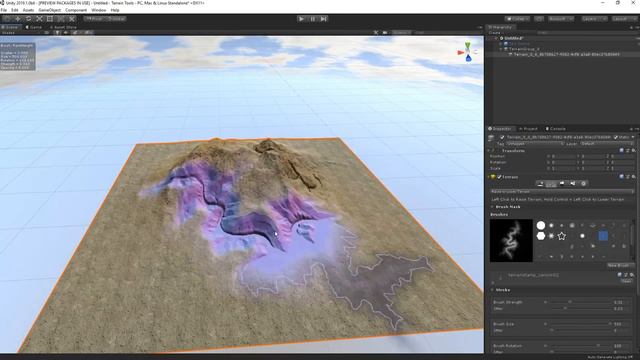
Task: Choose the small soft round brush beside circle
Action: 551,225
